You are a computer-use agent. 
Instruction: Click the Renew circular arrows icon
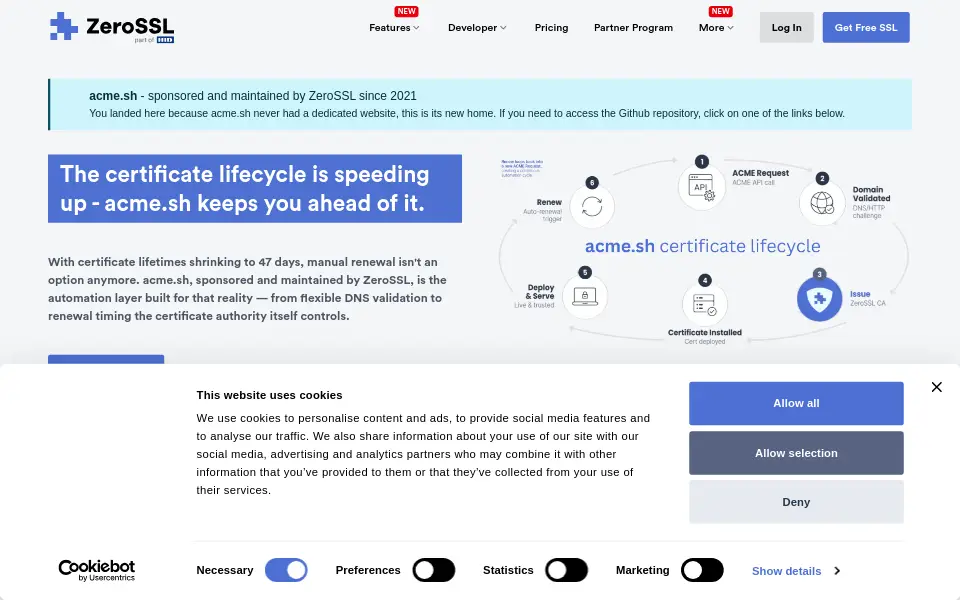pyautogui.click(x=592, y=206)
